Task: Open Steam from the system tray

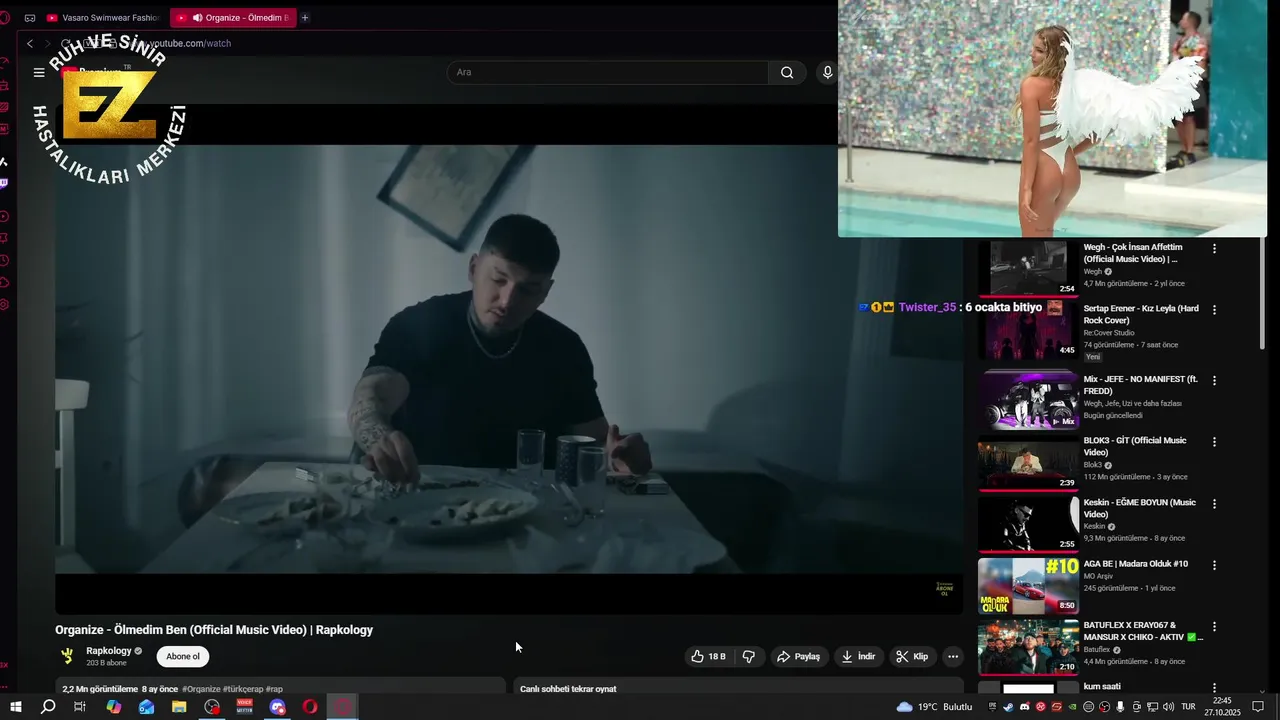Action: 1008,707
